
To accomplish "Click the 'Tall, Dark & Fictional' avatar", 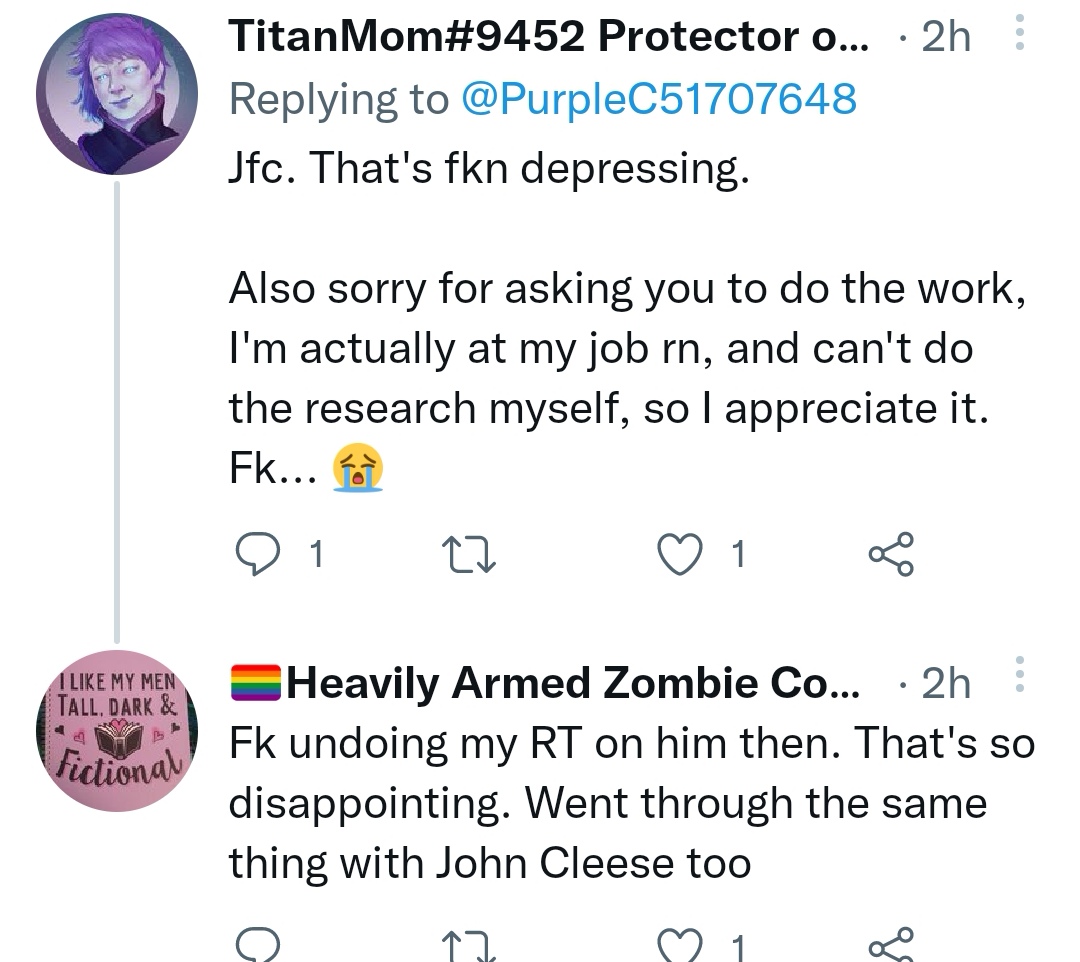I will pyautogui.click(x=117, y=730).
